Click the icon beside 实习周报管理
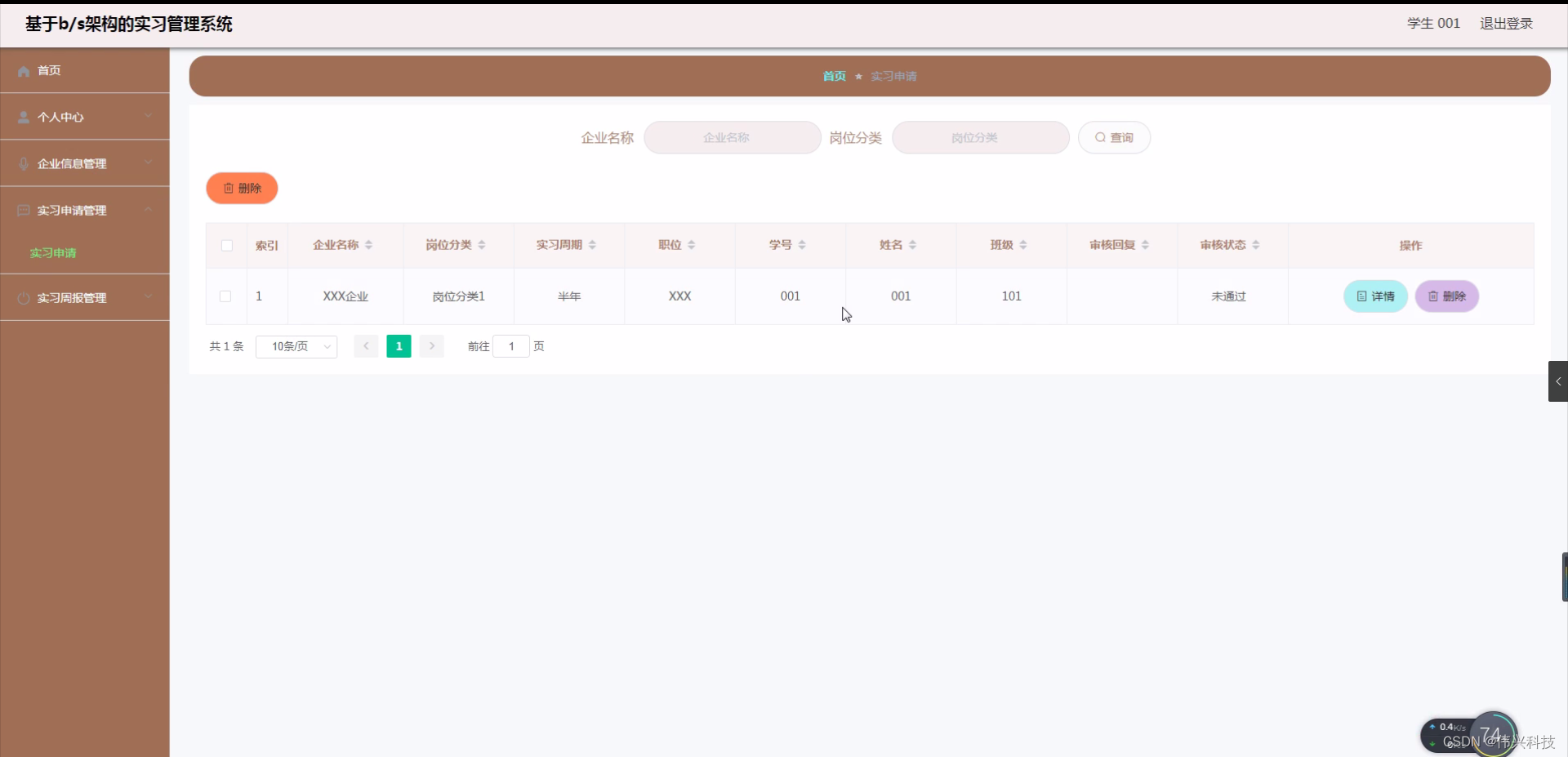The width and height of the screenshot is (1568, 757). [x=23, y=297]
